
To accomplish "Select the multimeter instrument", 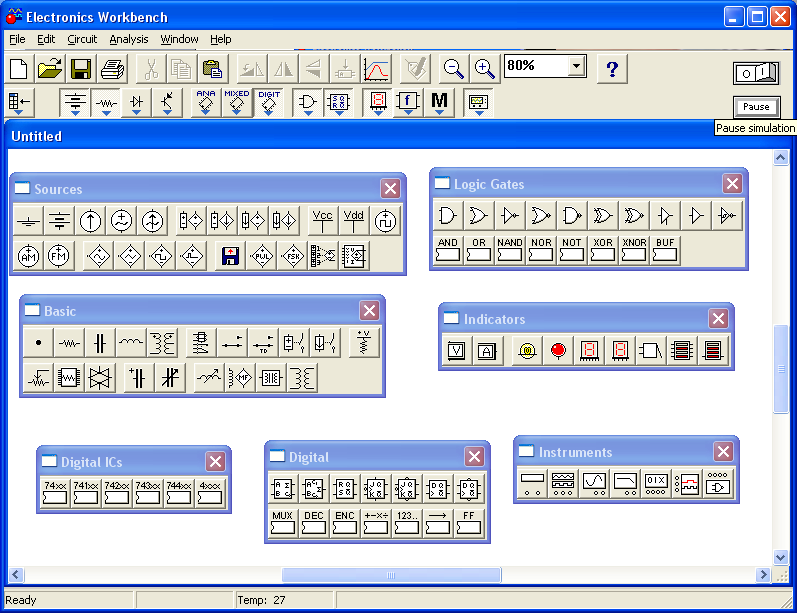I will click(532, 483).
